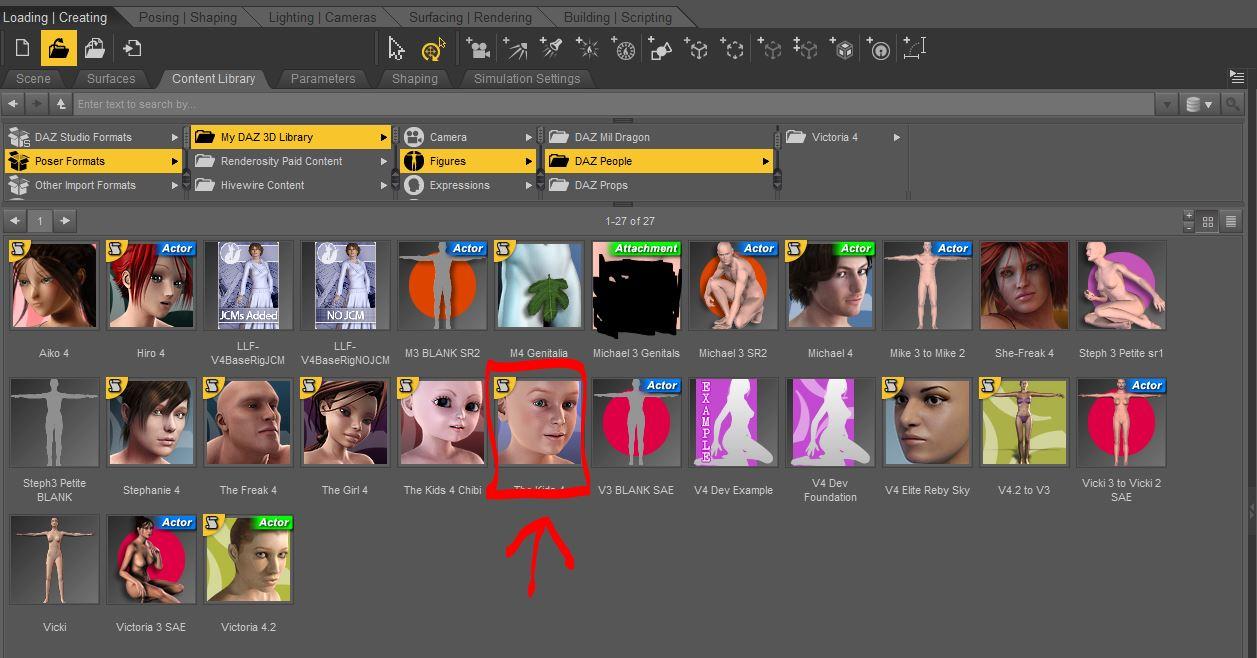The image size is (1257, 658).
Task: Switch to list view mode
Action: 1231,221
